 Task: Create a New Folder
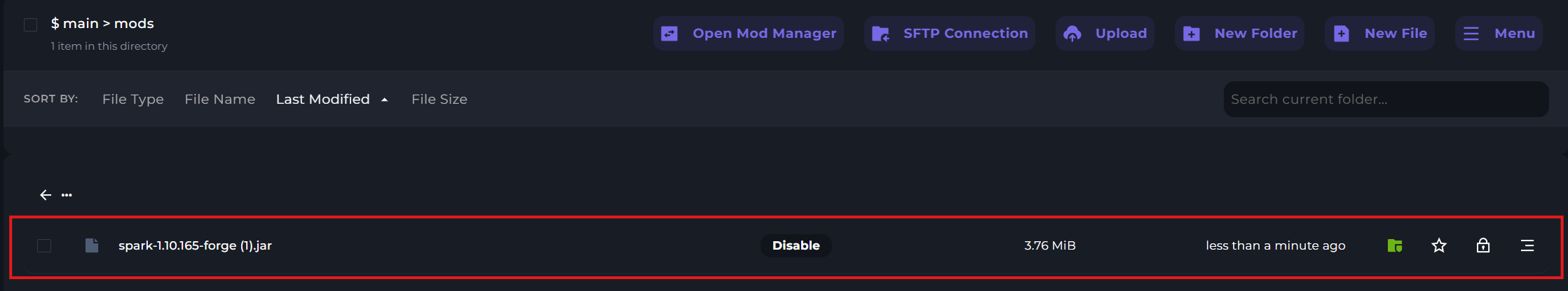[x=1239, y=34]
